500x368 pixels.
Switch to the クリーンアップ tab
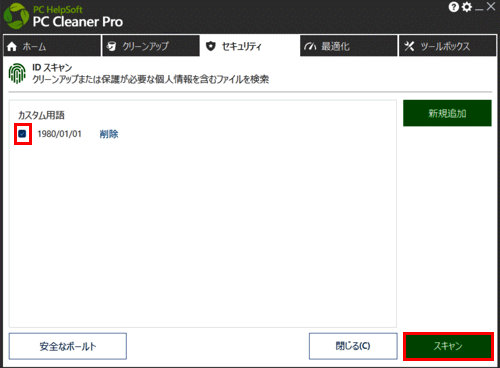point(151,46)
